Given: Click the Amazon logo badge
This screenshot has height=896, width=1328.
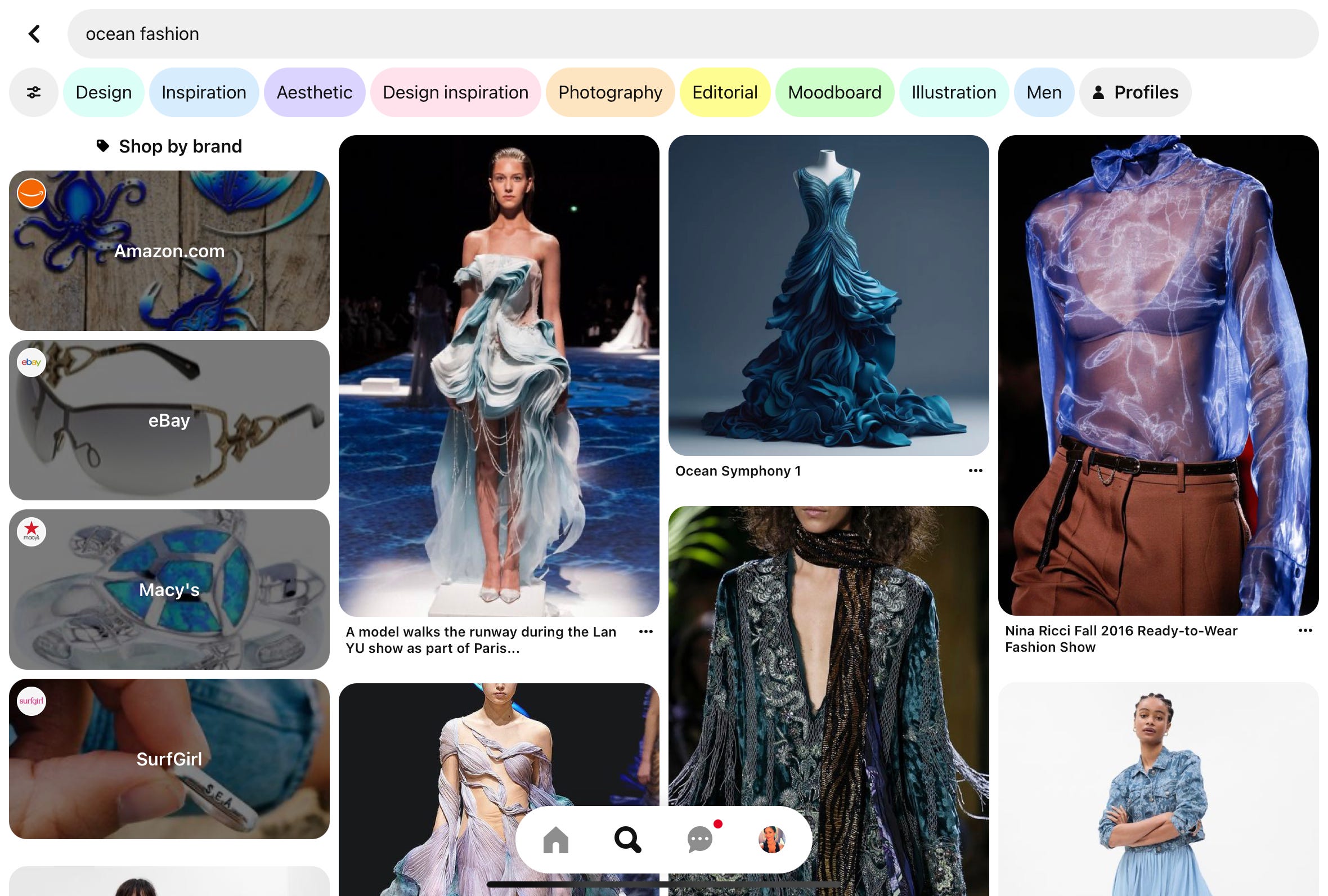Looking at the screenshot, I should pyautogui.click(x=32, y=193).
